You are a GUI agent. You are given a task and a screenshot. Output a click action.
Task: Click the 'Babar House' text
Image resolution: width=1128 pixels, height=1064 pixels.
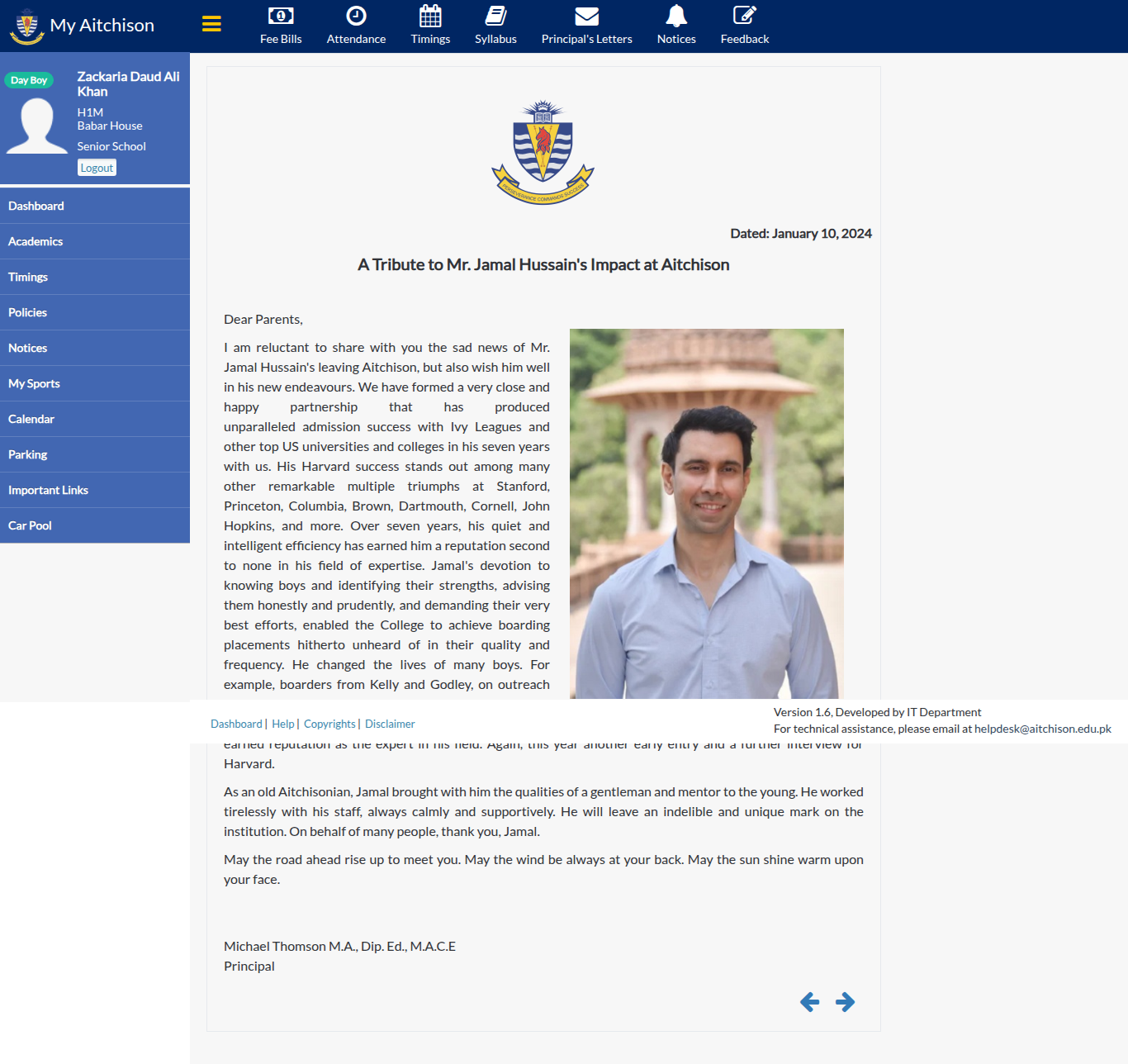click(x=110, y=126)
